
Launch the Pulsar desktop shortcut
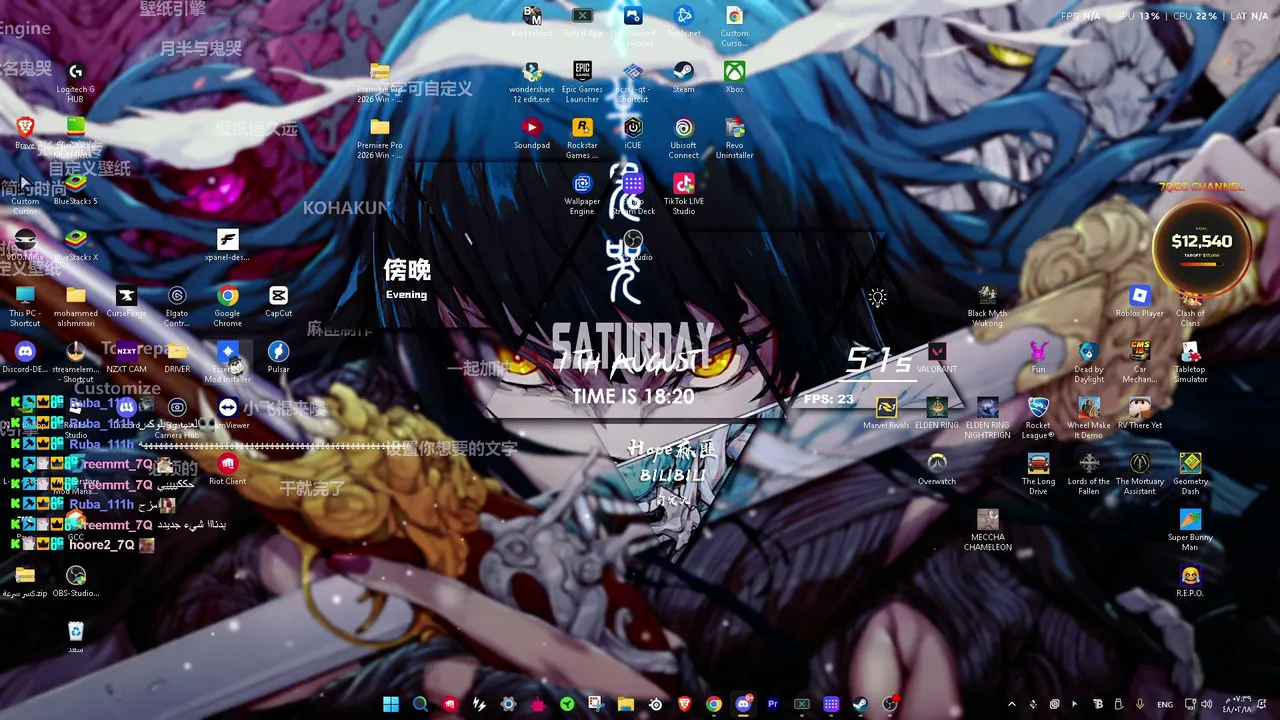point(278,357)
